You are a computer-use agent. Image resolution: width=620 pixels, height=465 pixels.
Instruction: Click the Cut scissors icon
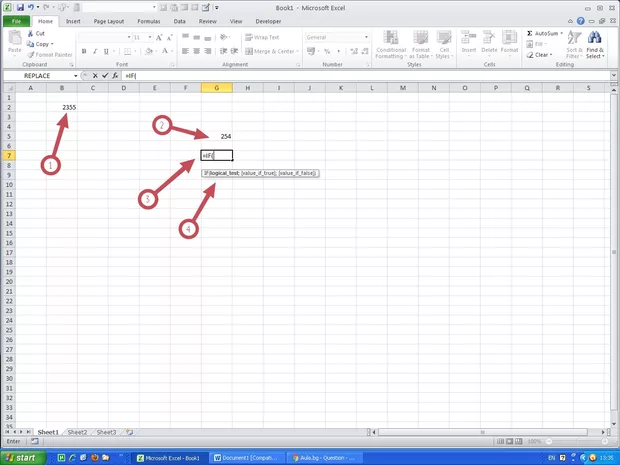[30, 34]
